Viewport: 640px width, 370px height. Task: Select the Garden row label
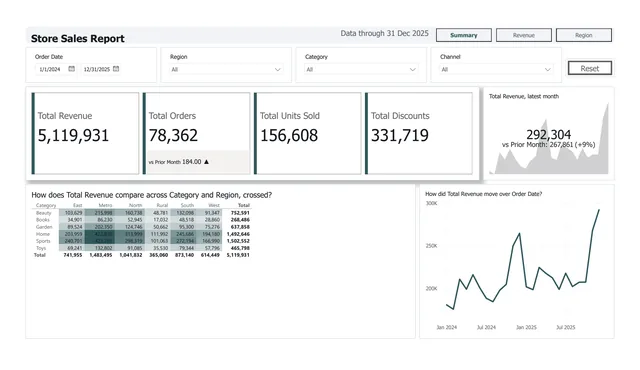(44, 227)
